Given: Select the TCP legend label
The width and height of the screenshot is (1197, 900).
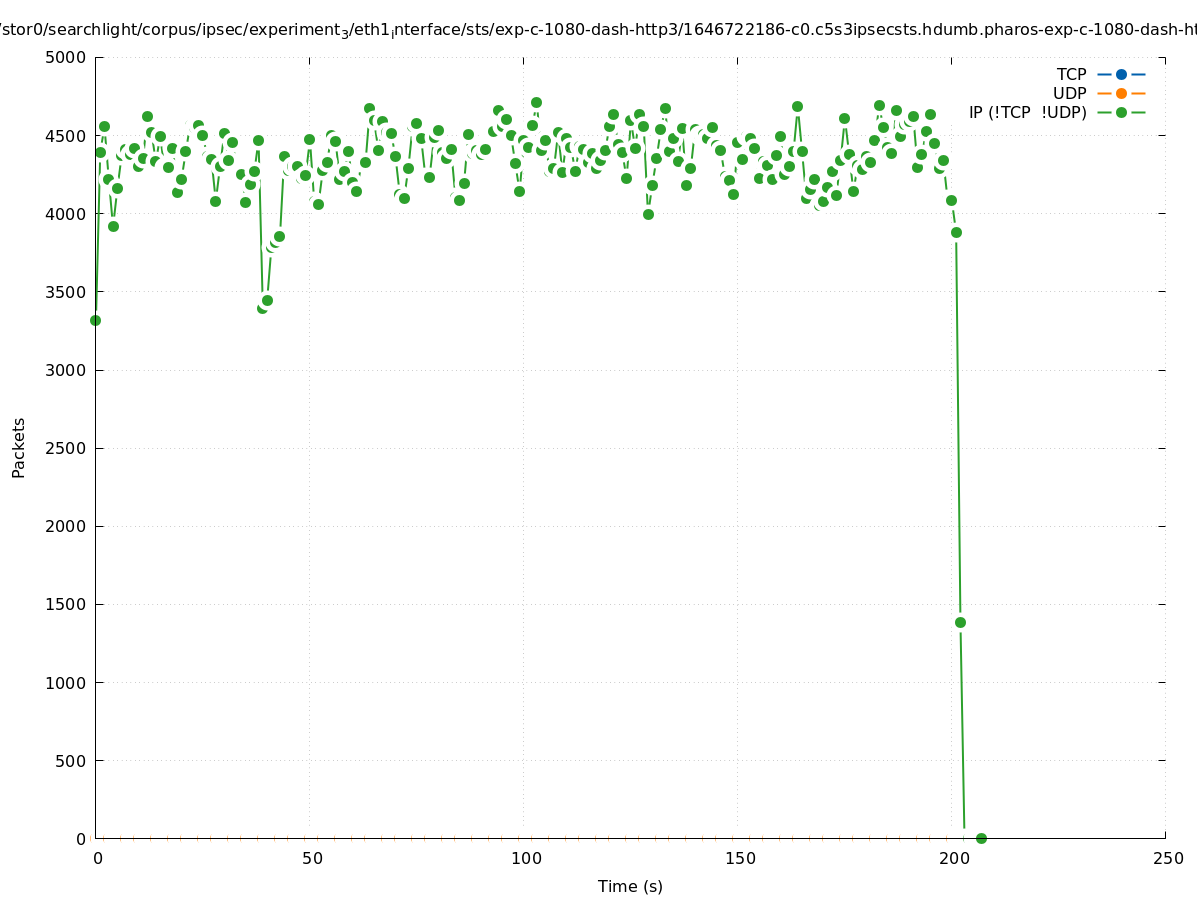Looking at the screenshot, I should point(1071,74).
